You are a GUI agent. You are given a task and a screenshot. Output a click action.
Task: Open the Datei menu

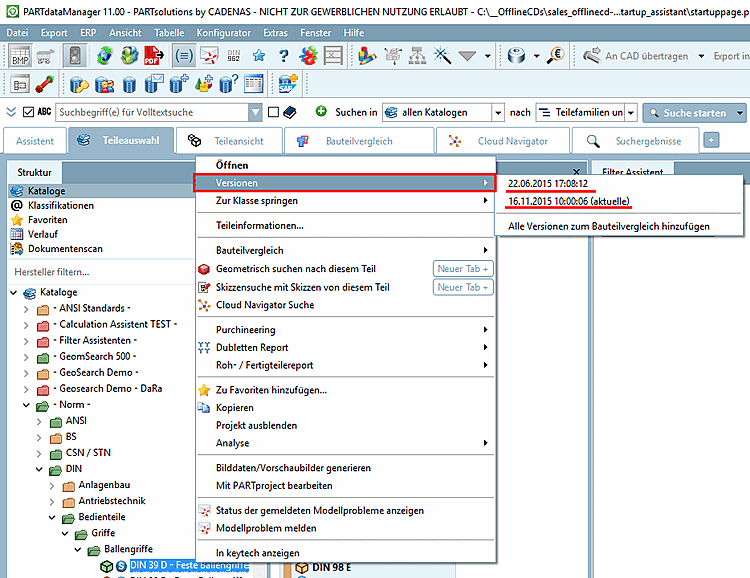pyautogui.click(x=17, y=33)
